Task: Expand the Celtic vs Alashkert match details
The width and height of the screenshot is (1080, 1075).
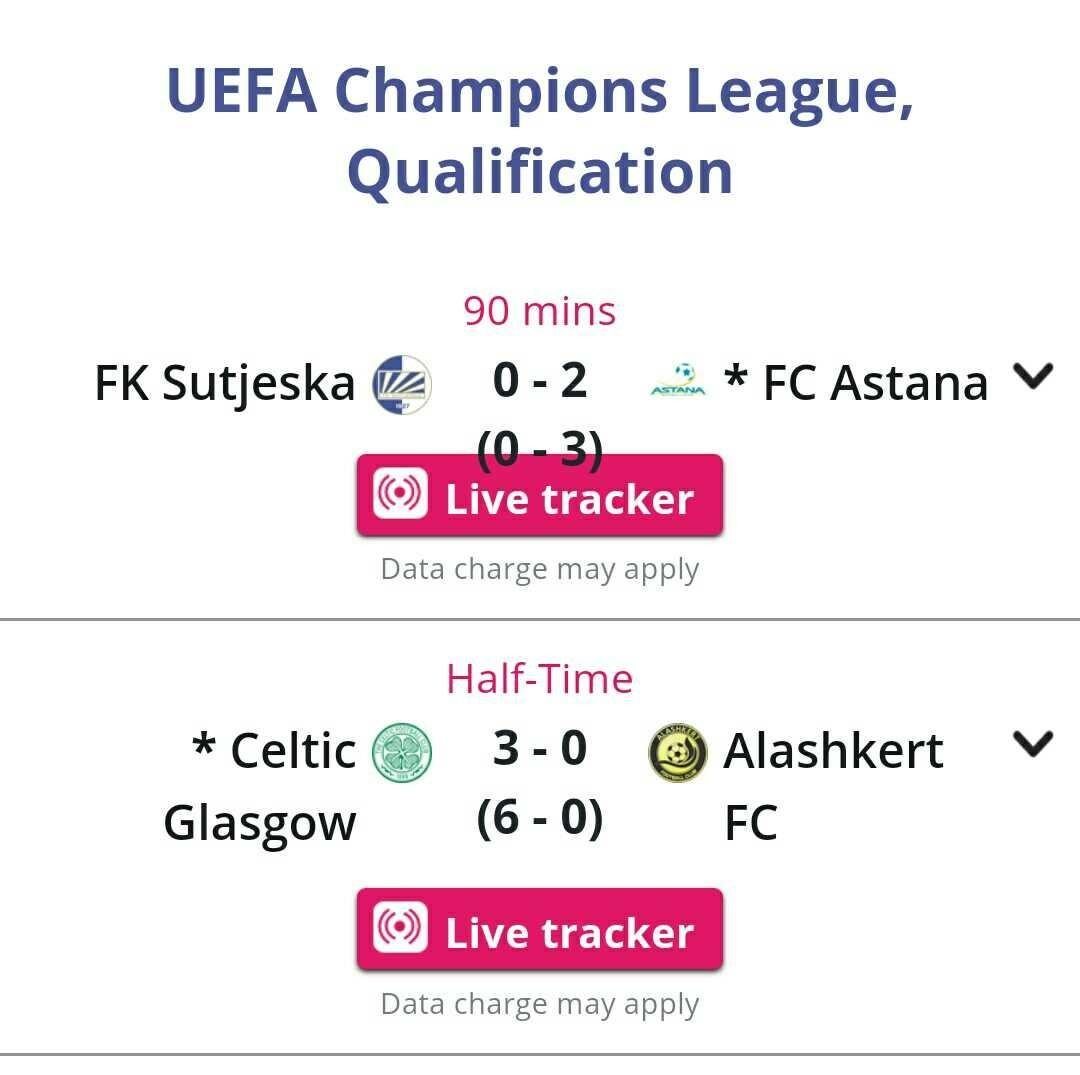Action: pyautogui.click(x=1033, y=744)
